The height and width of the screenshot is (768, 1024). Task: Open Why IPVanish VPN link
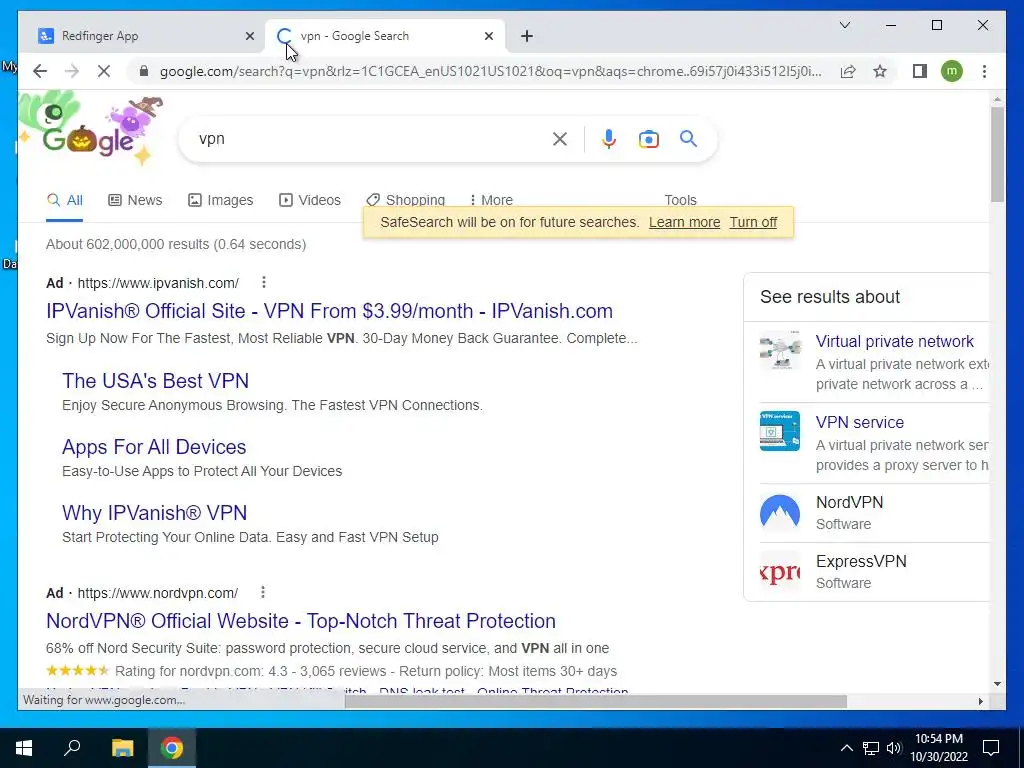click(154, 513)
